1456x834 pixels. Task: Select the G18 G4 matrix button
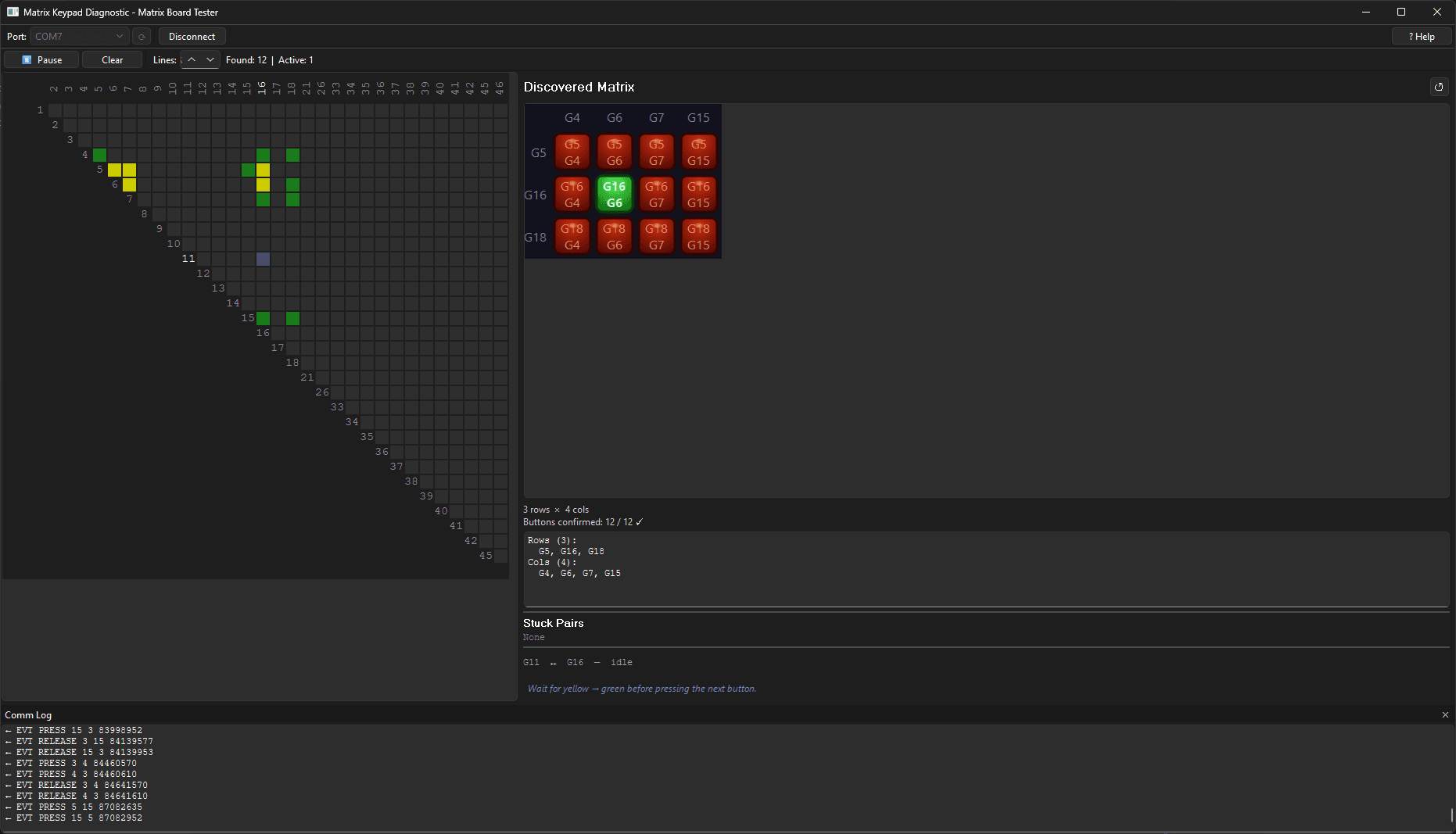click(572, 237)
